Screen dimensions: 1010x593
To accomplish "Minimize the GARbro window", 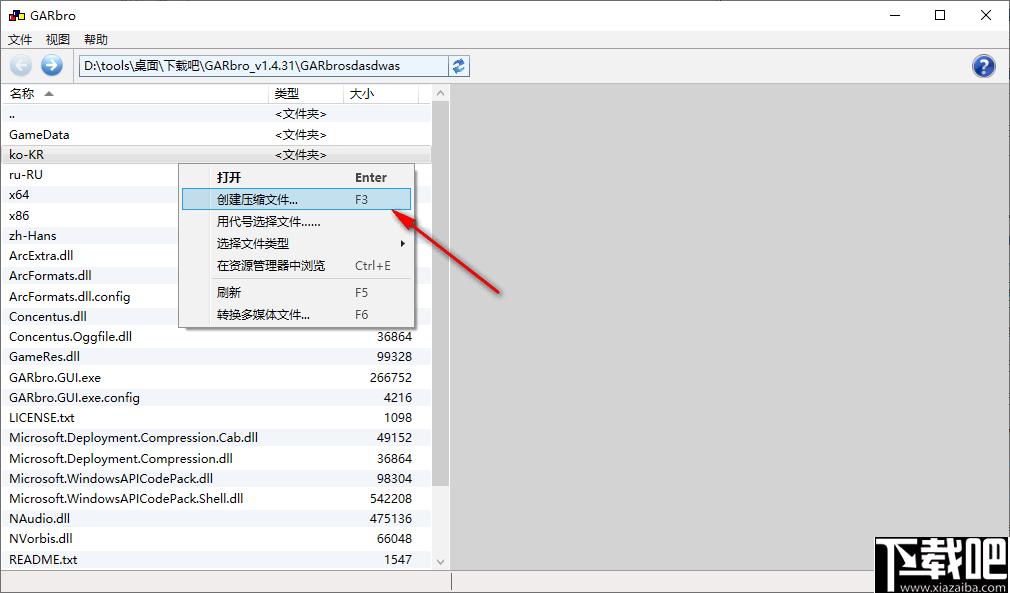I will pos(895,15).
